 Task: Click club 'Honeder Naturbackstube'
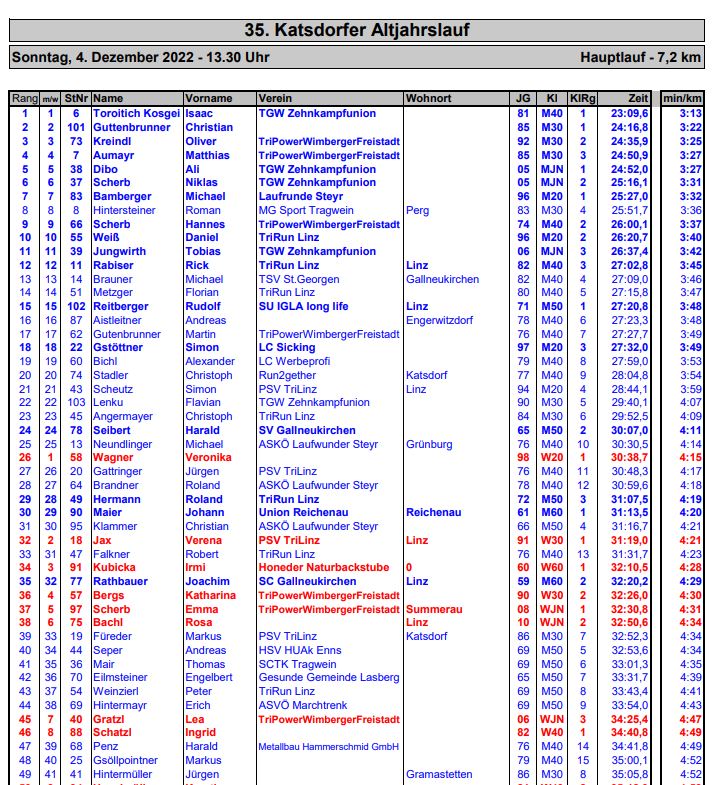tap(324, 568)
